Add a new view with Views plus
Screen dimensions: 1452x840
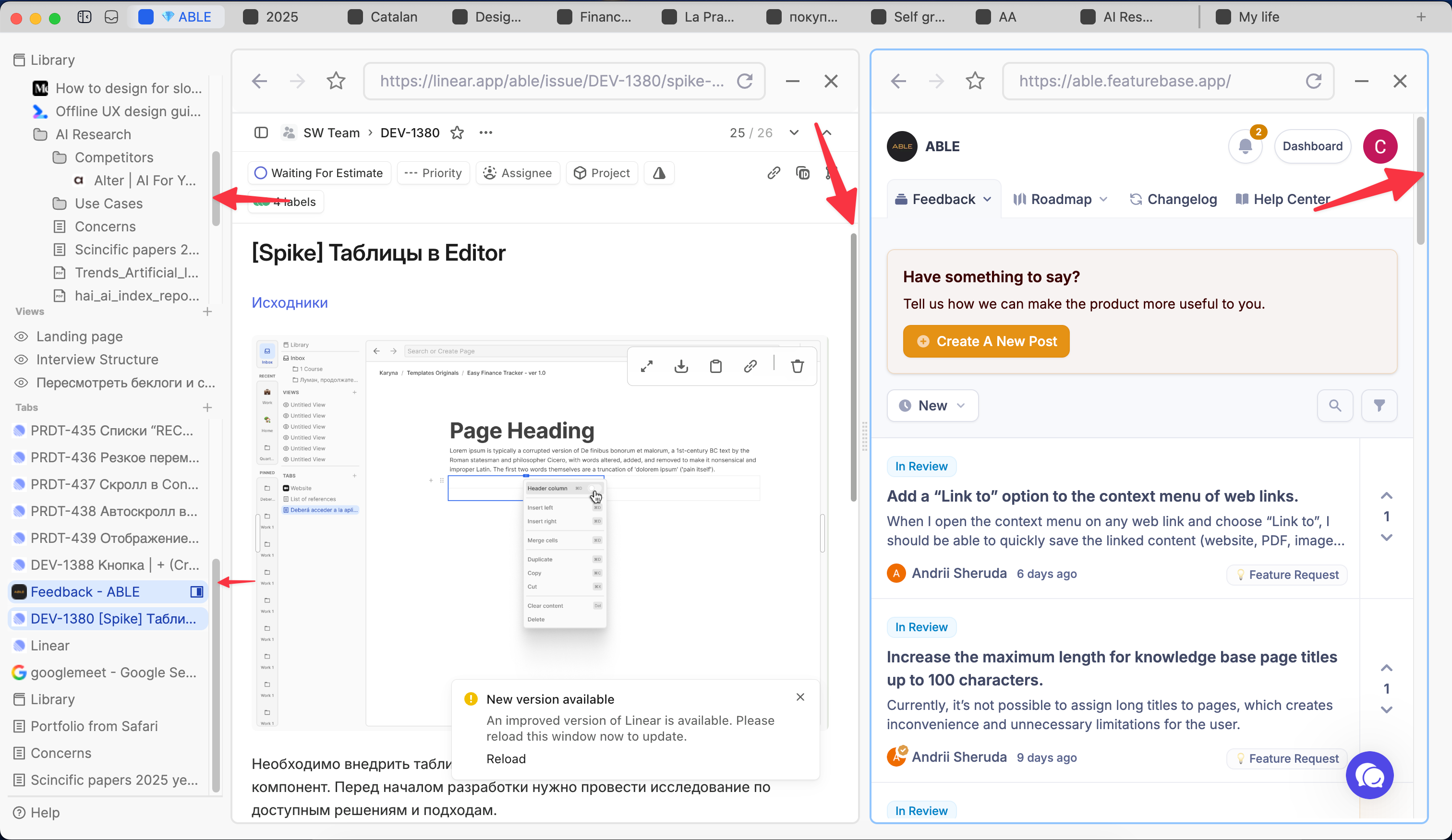[207, 312]
